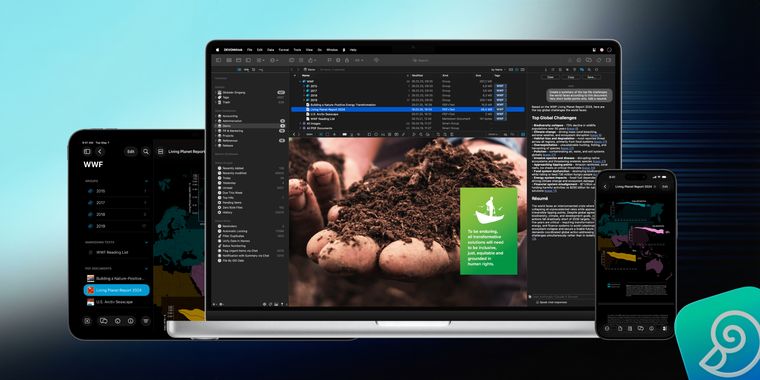Open the File menu in DEVONthink
The image size is (760, 380).
click(250, 50)
